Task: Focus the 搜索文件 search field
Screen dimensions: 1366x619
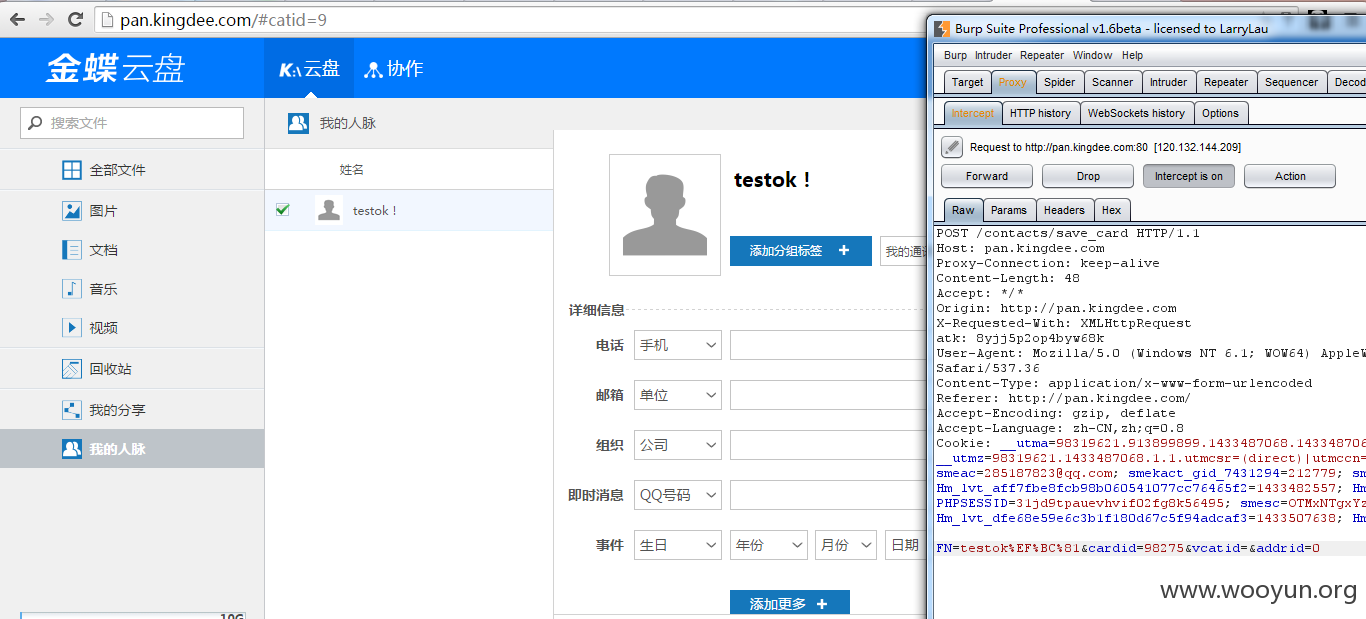Action: click(x=132, y=123)
